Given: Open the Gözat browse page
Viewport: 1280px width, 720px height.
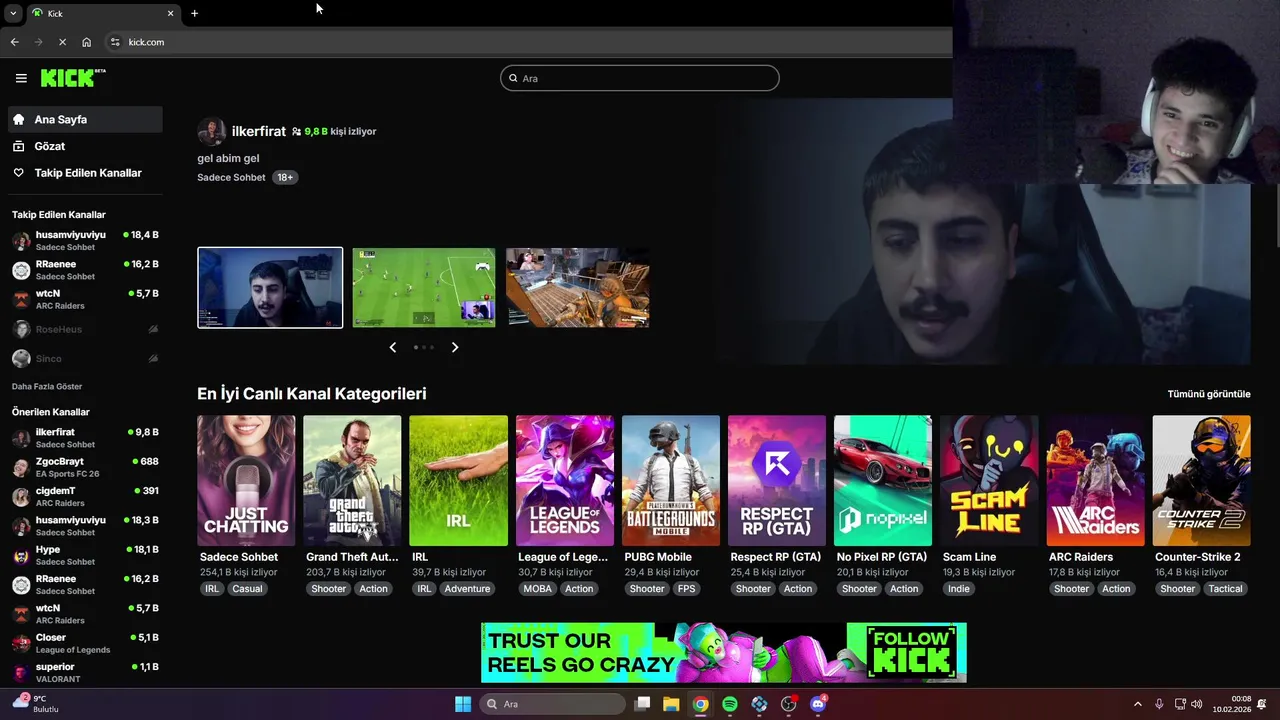Looking at the screenshot, I should (85, 146).
